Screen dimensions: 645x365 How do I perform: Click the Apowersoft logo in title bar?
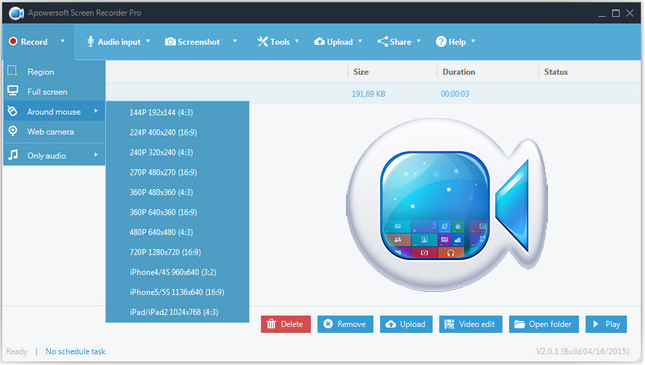[16, 13]
